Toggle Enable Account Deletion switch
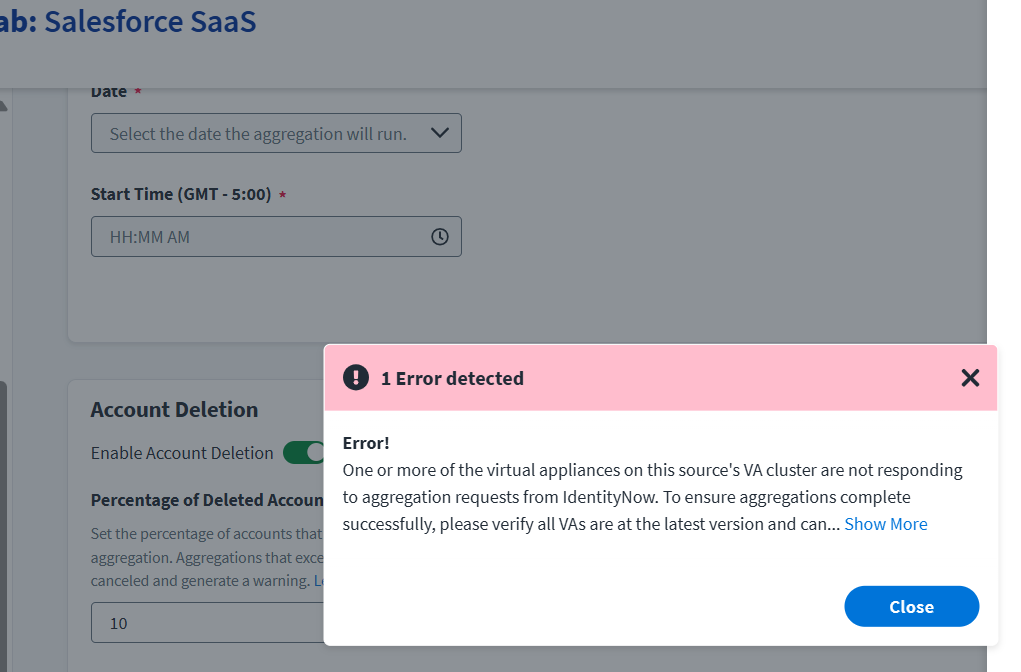This screenshot has height=672, width=1021. click(x=304, y=453)
